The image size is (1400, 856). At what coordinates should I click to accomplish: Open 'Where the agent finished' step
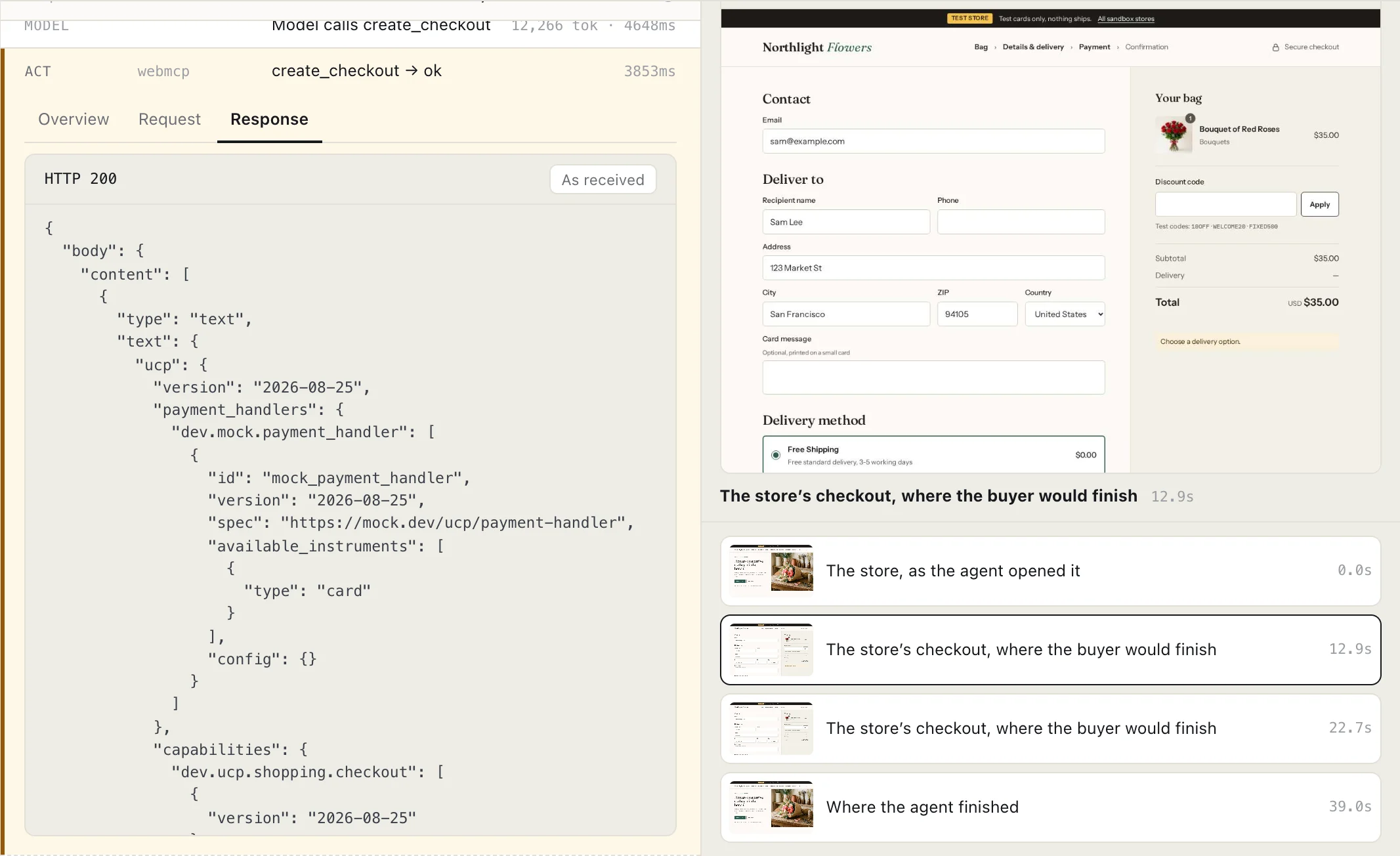pos(1050,807)
